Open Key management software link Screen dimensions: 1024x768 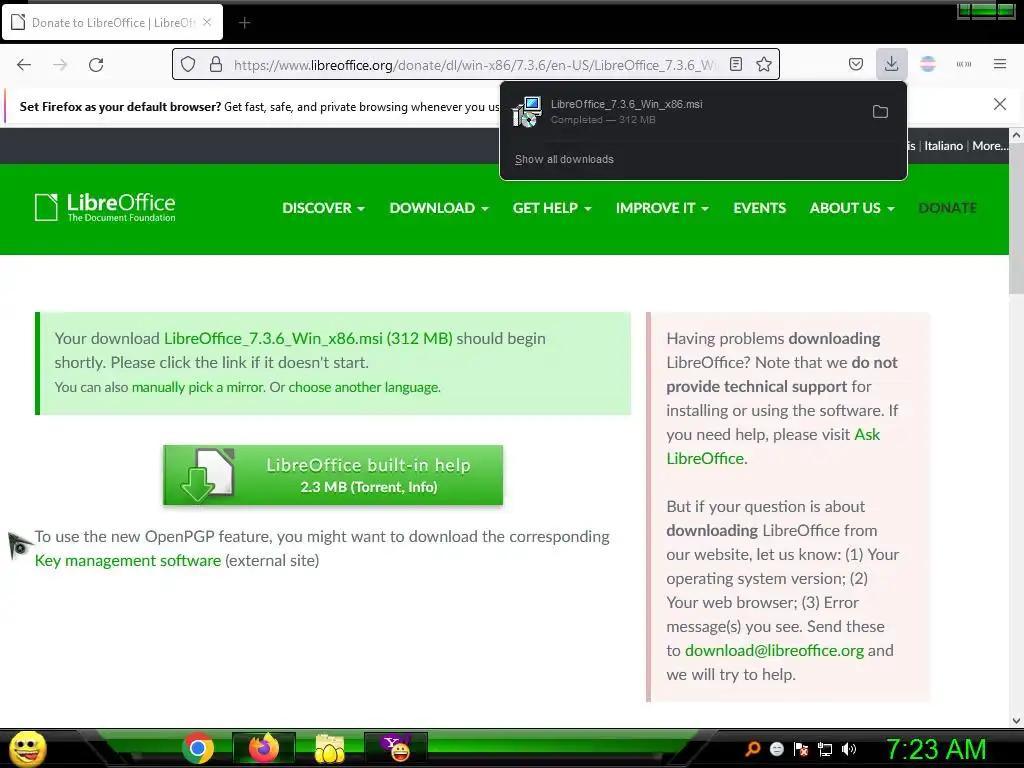(128, 560)
